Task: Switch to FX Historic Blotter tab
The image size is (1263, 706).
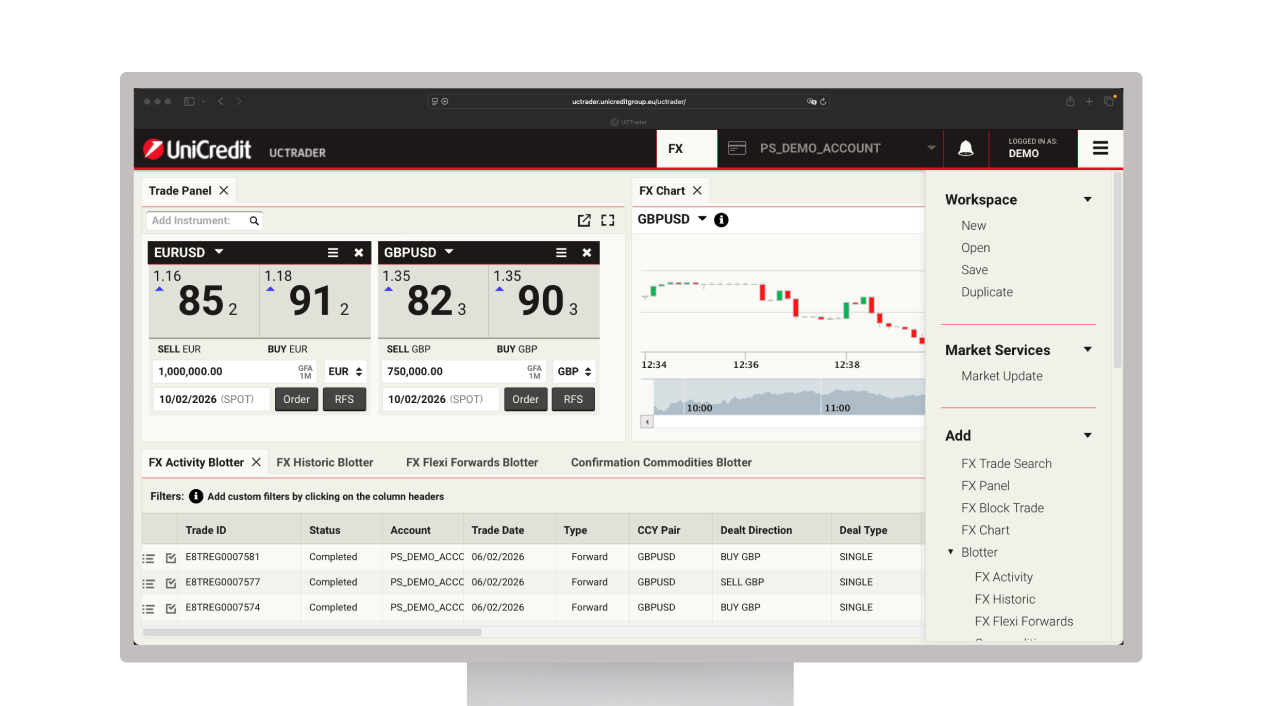Action: coord(325,462)
